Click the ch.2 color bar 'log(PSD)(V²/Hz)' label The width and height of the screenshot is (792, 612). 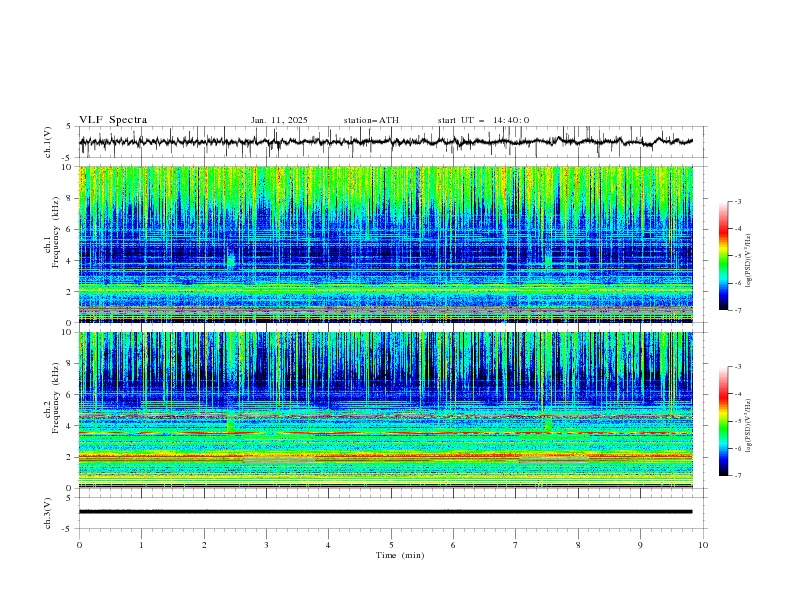749,426
